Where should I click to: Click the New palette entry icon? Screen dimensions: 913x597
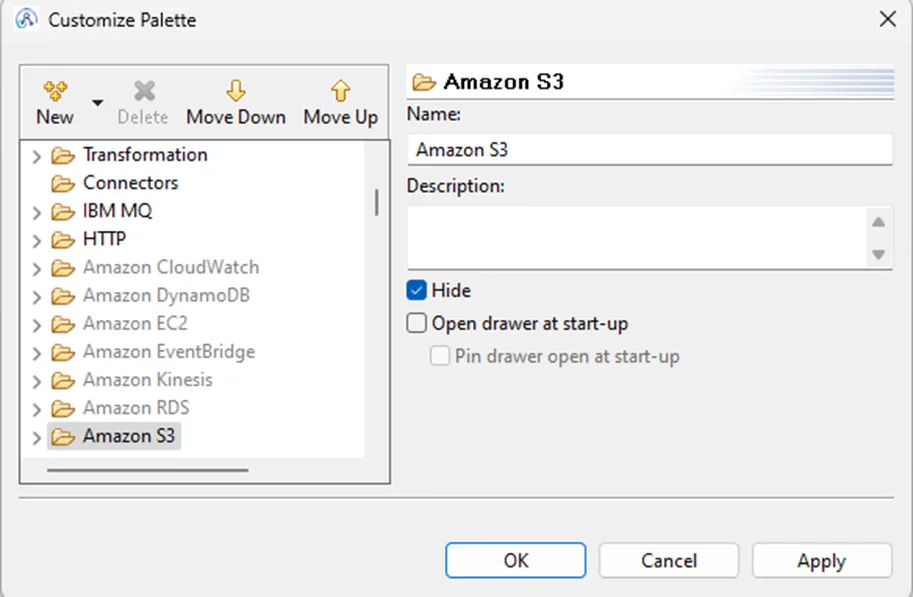pyautogui.click(x=55, y=91)
